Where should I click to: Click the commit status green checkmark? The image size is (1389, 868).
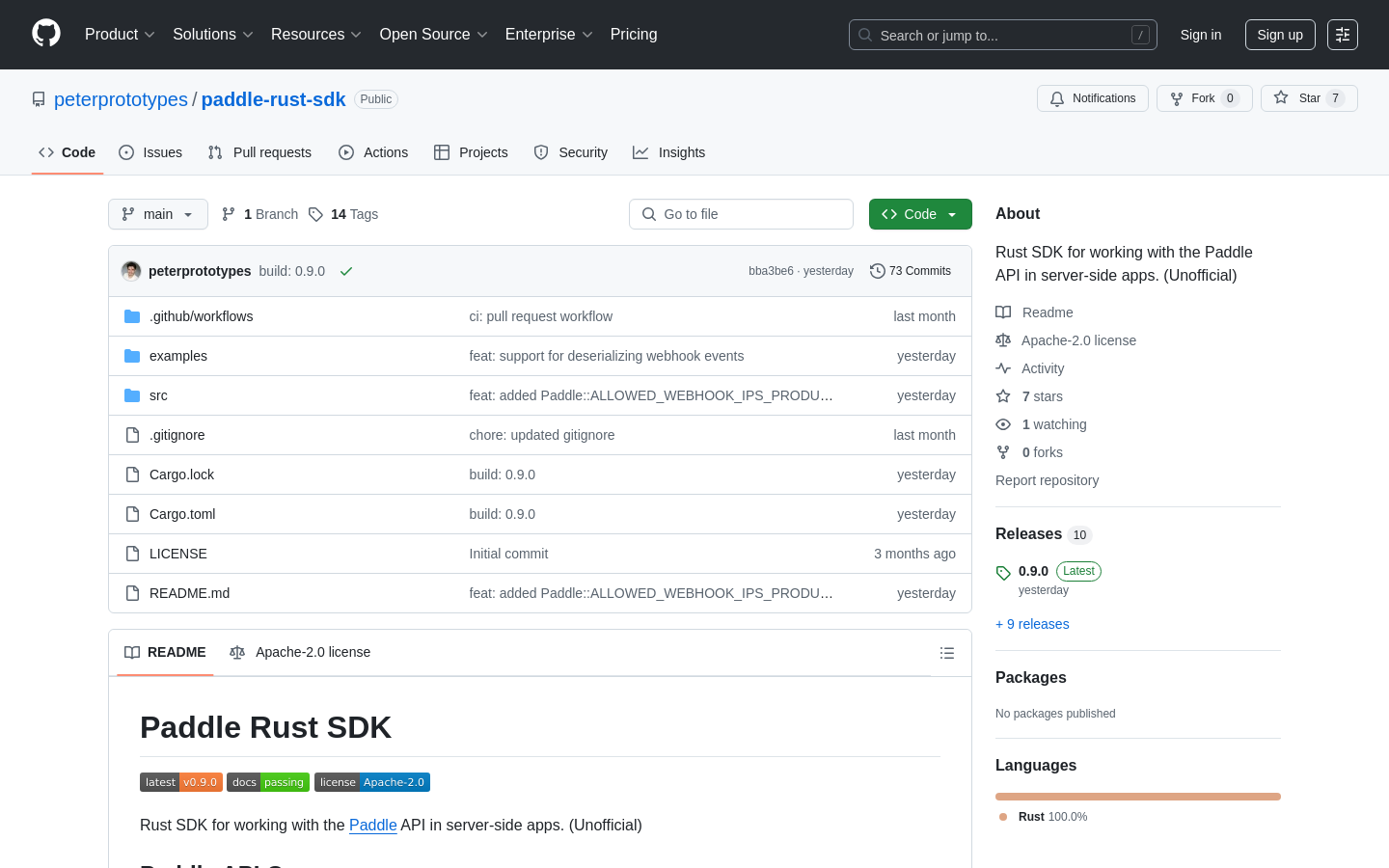(x=346, y=271)
